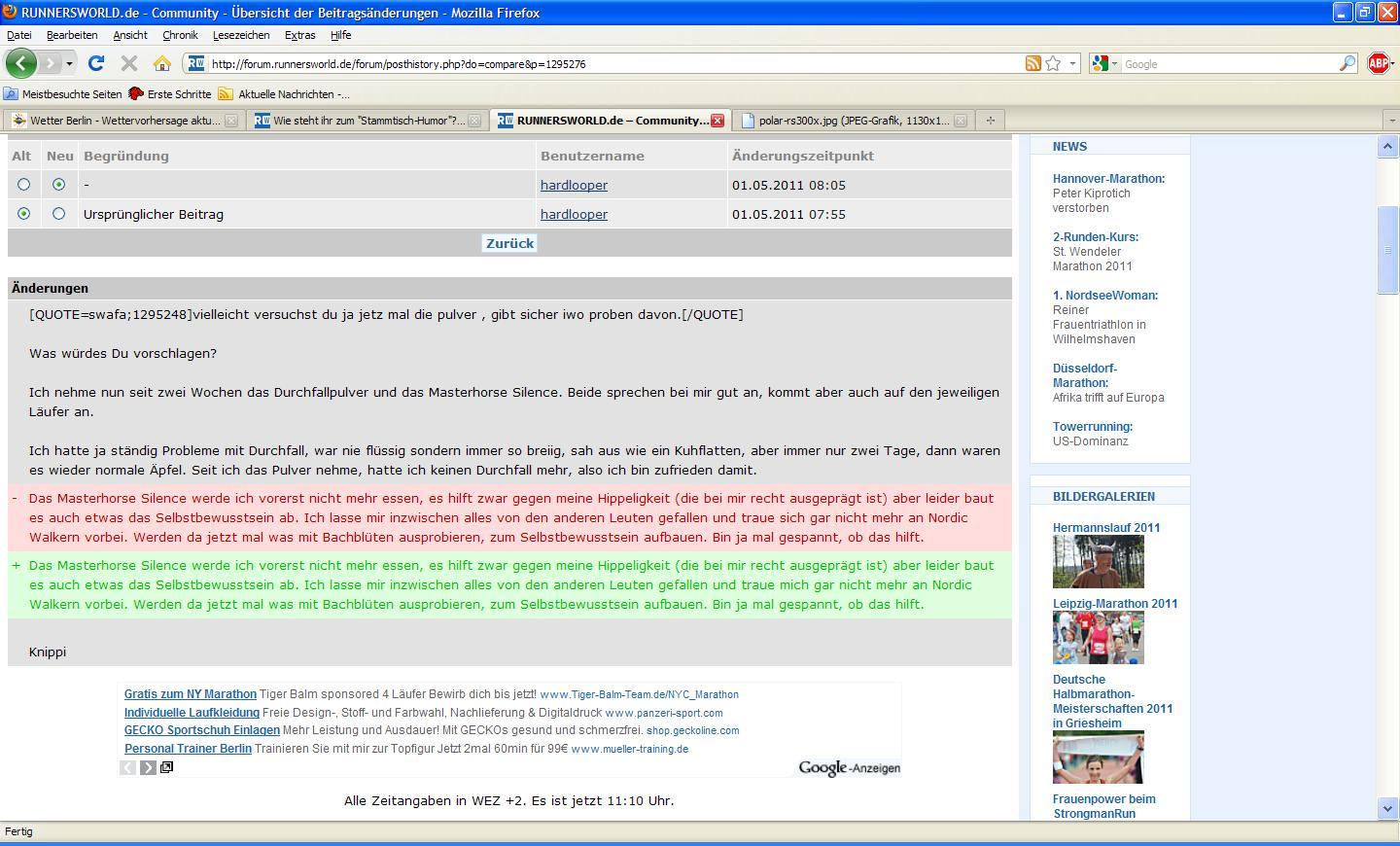Open the address bar history dropdown
The width and height of the screenshot is (1400, 846).
(1072, 63)
